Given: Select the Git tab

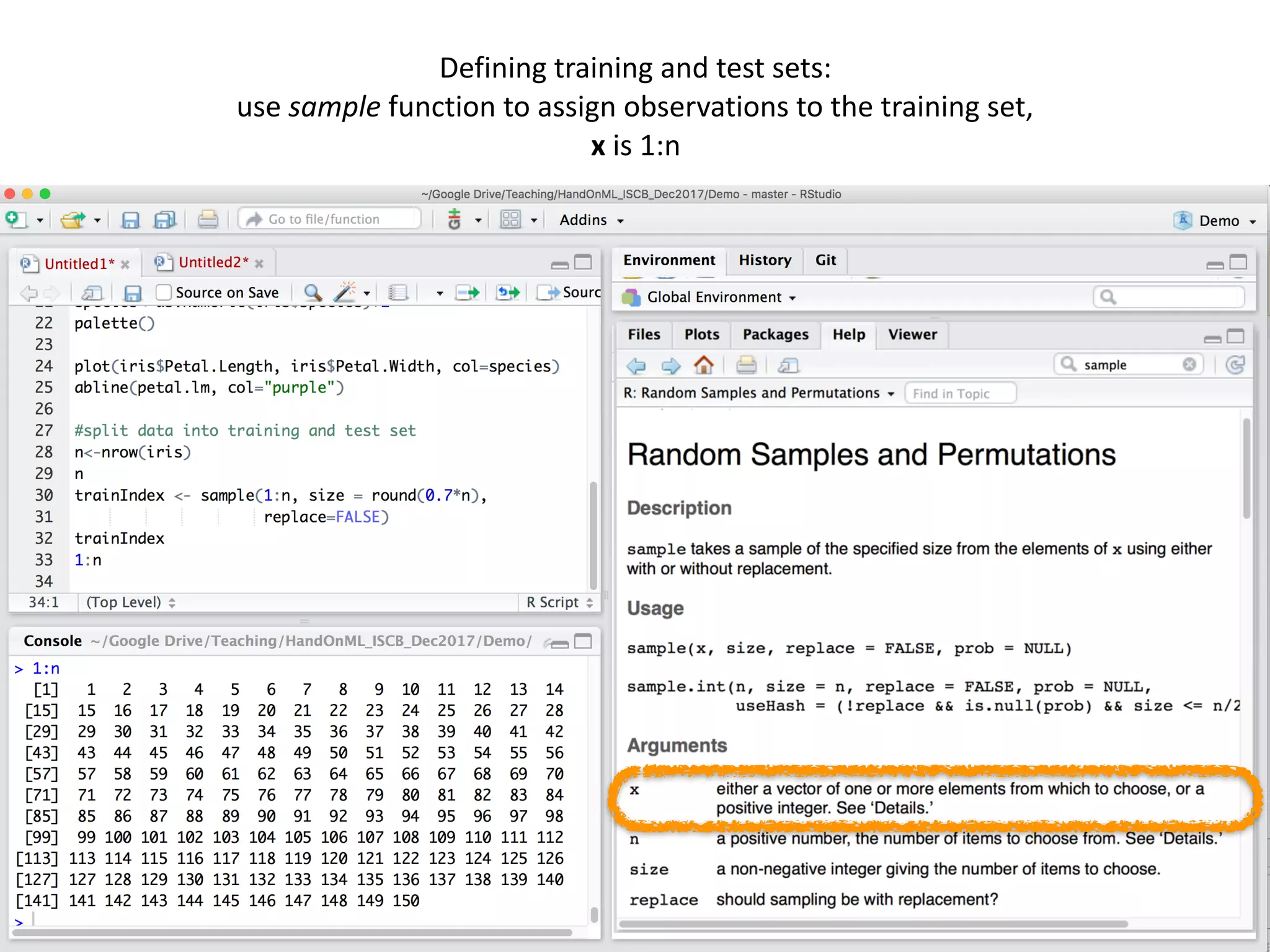Looking at the screenshot, I should pos(825,260).
